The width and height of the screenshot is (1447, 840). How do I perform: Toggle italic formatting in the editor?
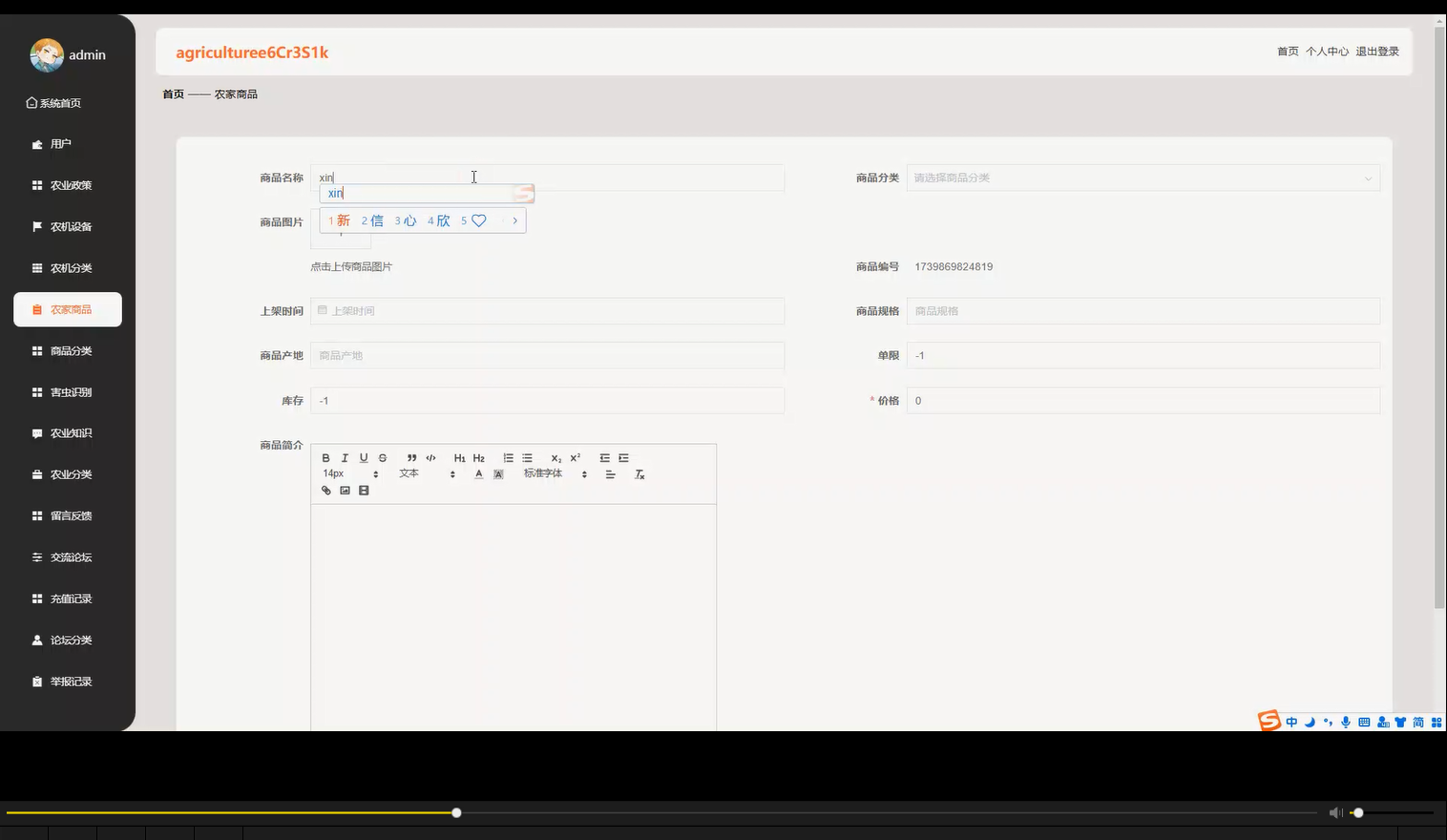[x=345, y=458]
